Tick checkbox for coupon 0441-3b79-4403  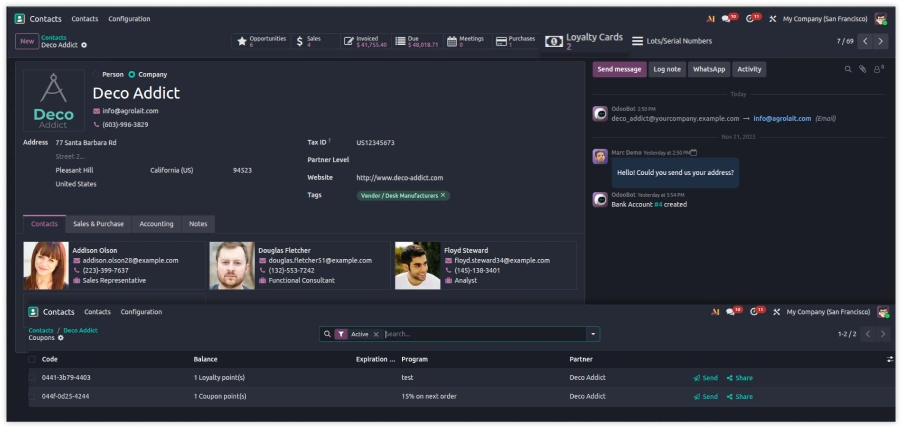pos(32,378)
